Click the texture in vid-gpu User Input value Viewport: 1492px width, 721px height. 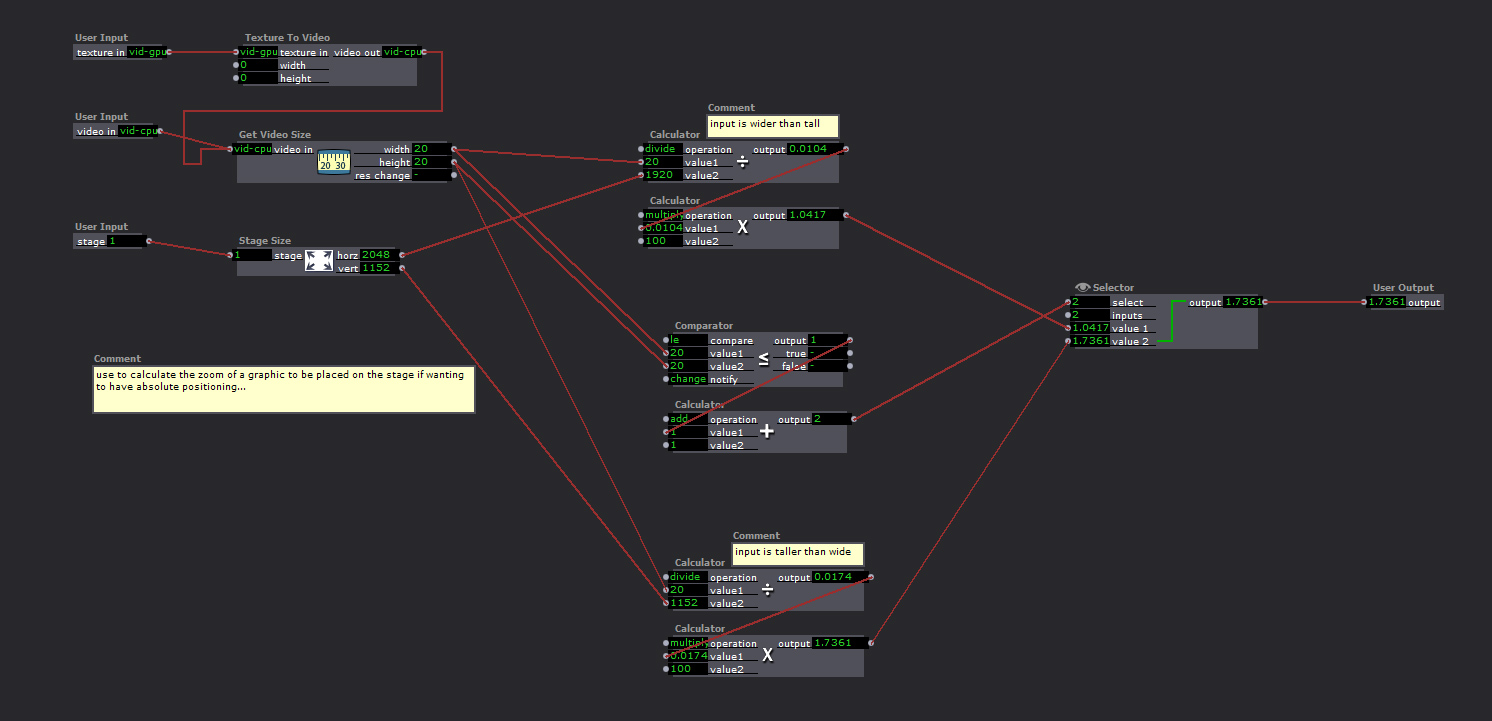(x=146, y=52)
